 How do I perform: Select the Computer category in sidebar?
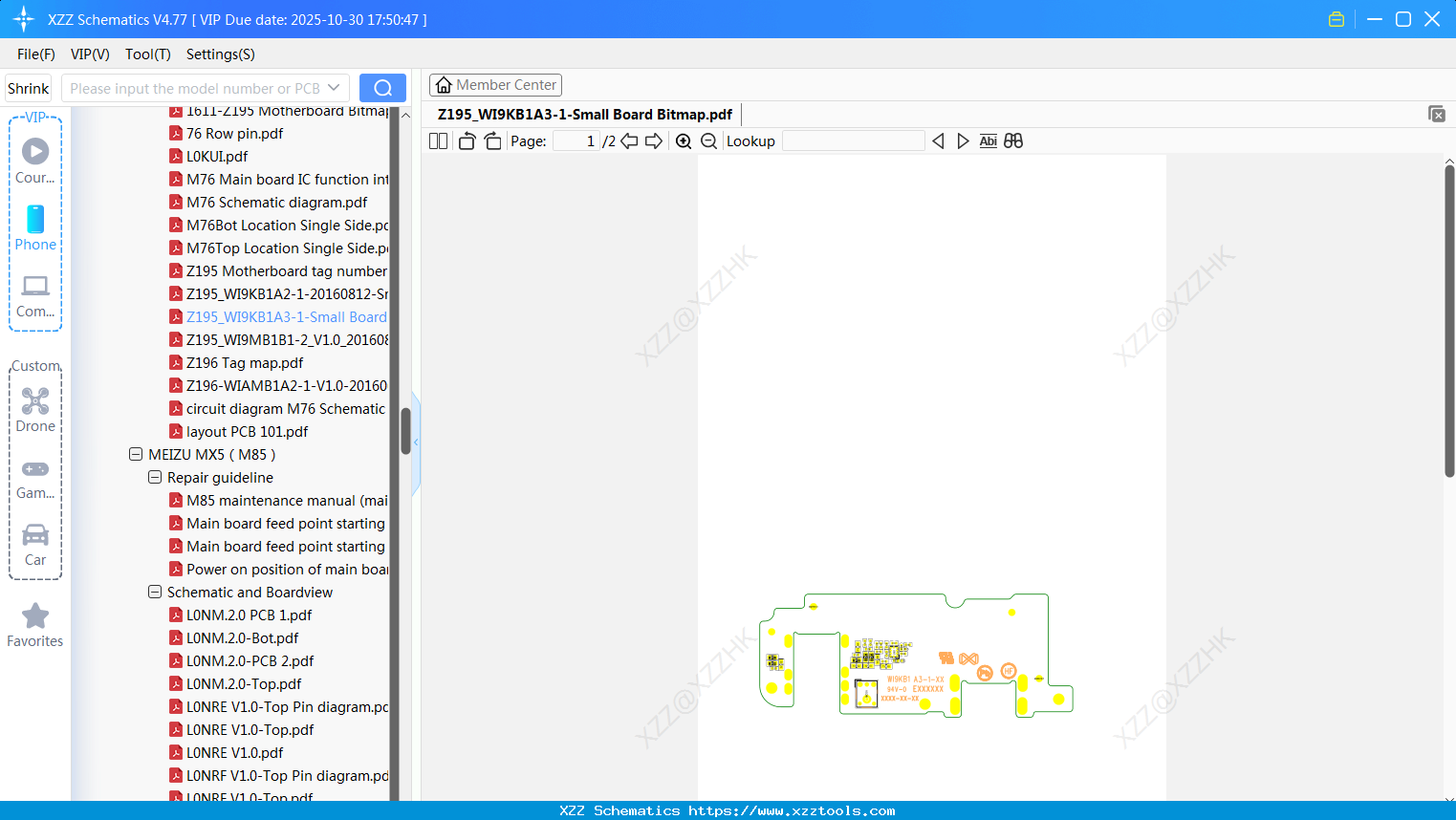[x=35, y=296]
